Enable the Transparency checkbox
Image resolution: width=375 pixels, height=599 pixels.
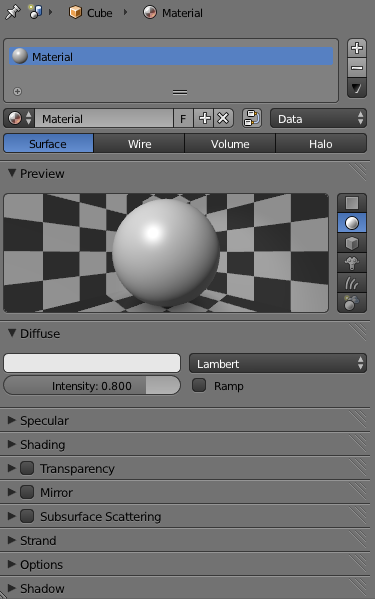click(27, 468)
